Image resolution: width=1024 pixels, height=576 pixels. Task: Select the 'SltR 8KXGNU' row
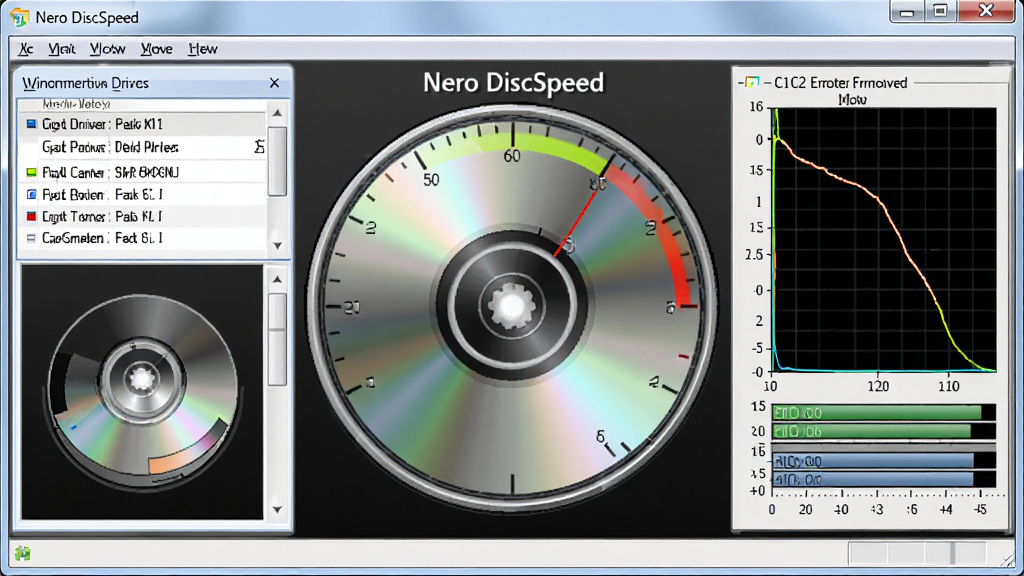pyautogui.click(x=142, y=172)
